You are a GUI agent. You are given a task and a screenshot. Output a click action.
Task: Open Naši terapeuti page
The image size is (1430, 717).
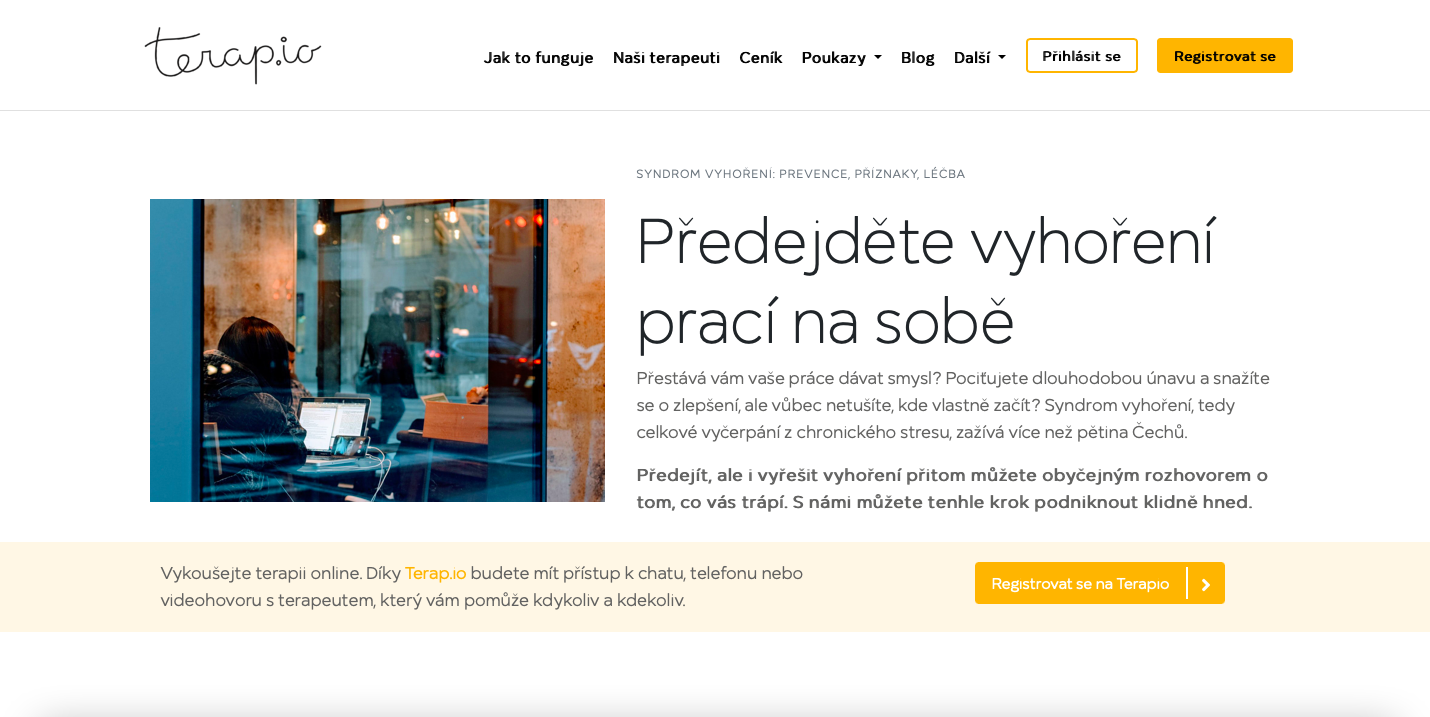point(666,57)
